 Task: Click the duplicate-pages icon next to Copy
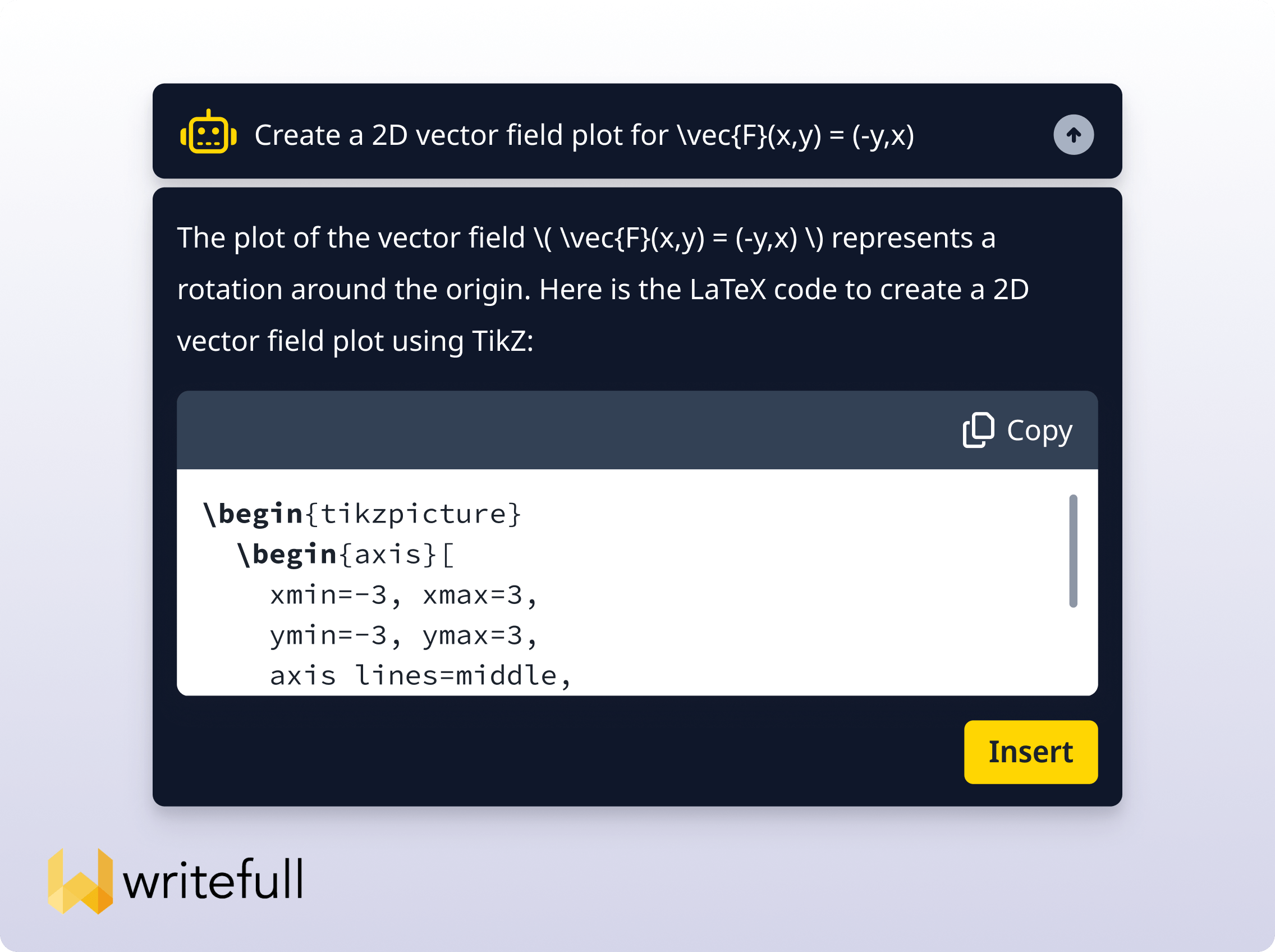tap(979, 429)
